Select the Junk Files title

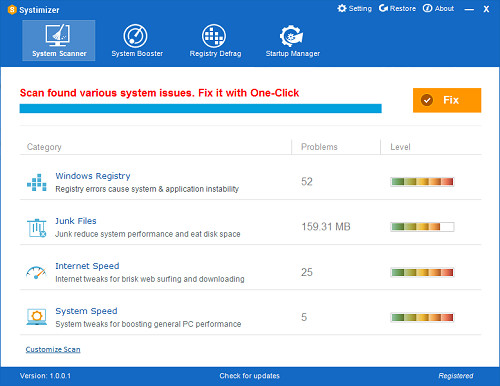pyautogui.click(x=76, y=221)
